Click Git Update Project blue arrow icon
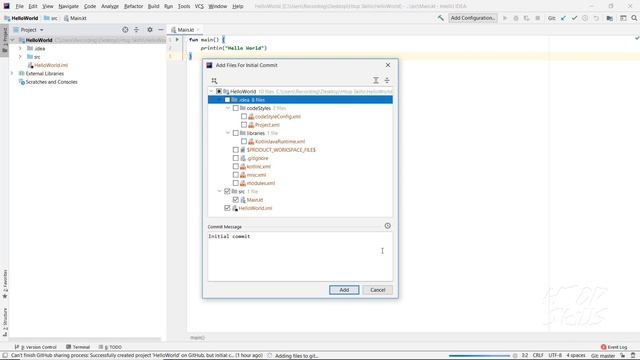This screenshot has height=360, width=640. pos(563,18)
